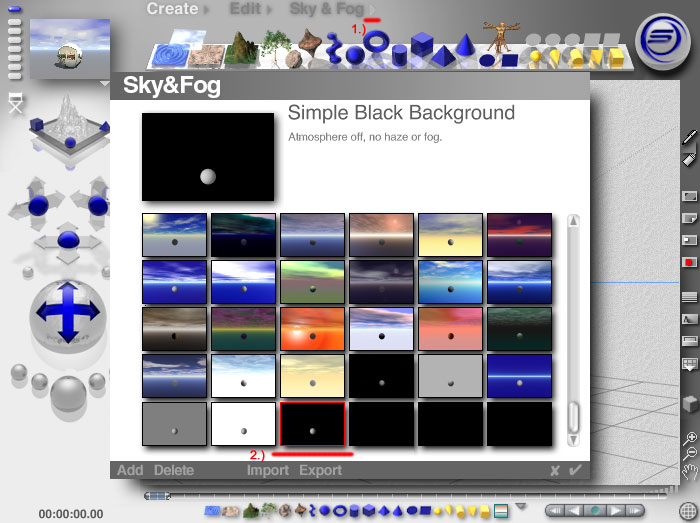
Task: Click the Import button in preset library
Action: [268, 470]
